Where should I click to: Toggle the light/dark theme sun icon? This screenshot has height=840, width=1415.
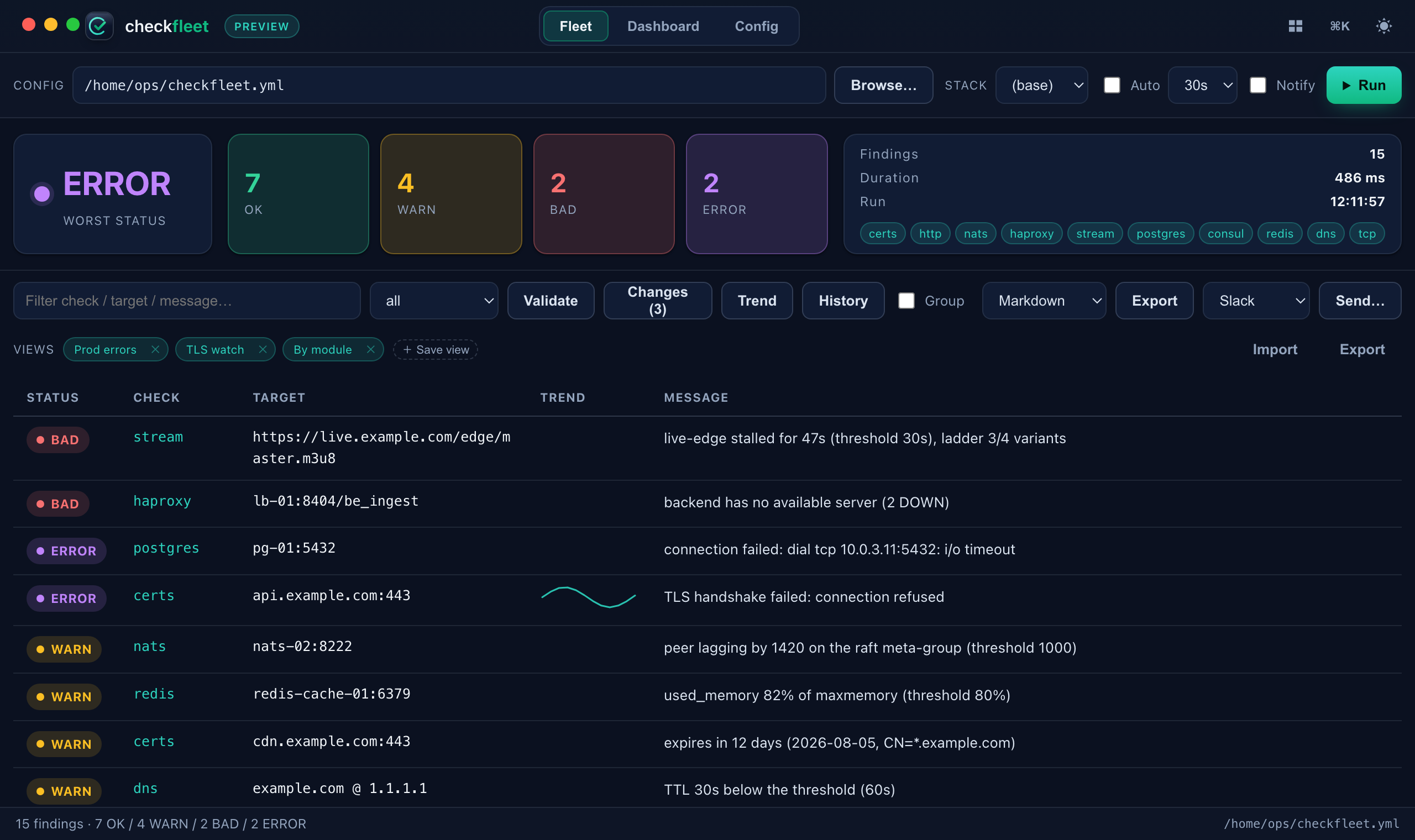click(x=1383, y=26)
